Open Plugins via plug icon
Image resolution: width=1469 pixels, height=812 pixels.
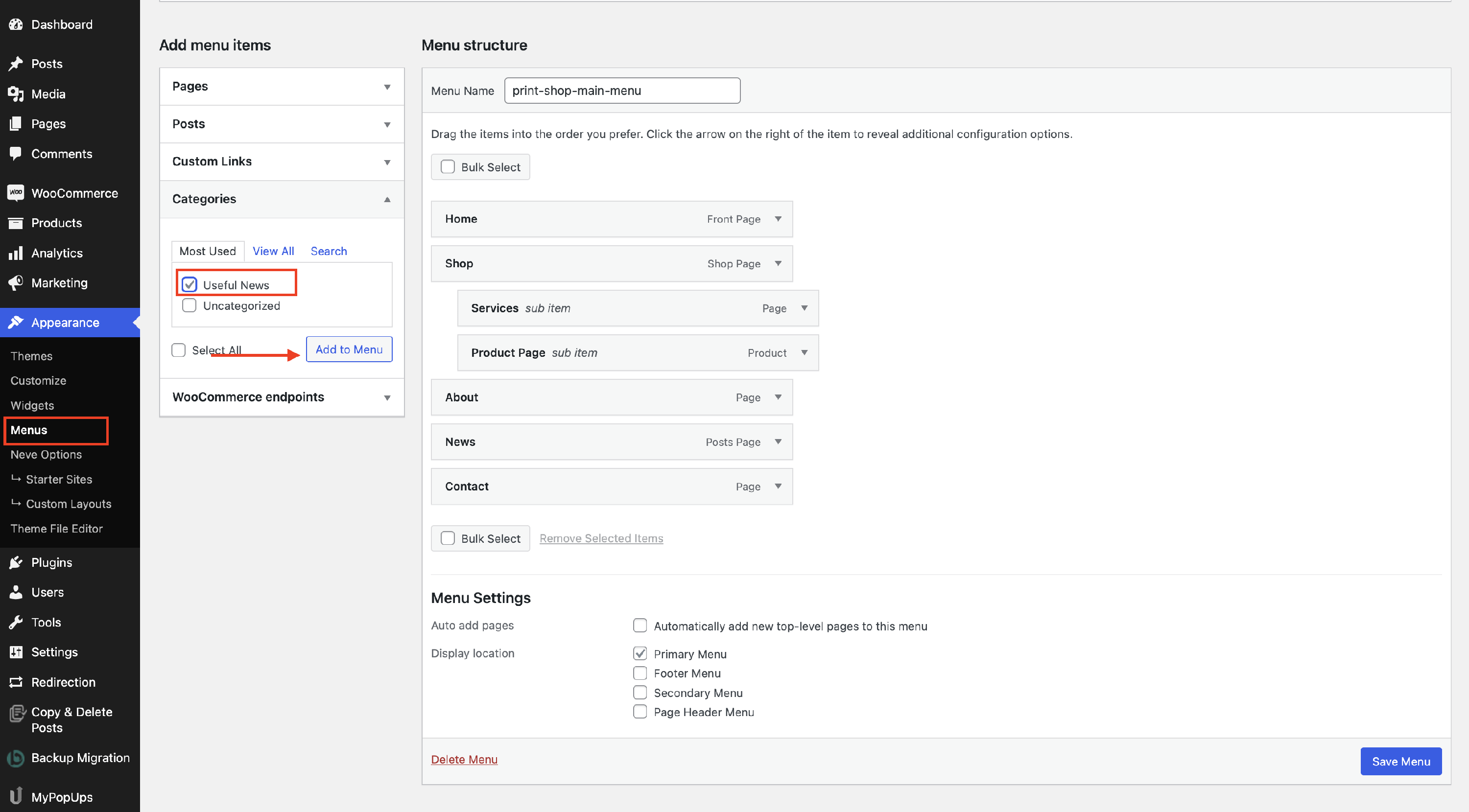[x=15, y=562]
